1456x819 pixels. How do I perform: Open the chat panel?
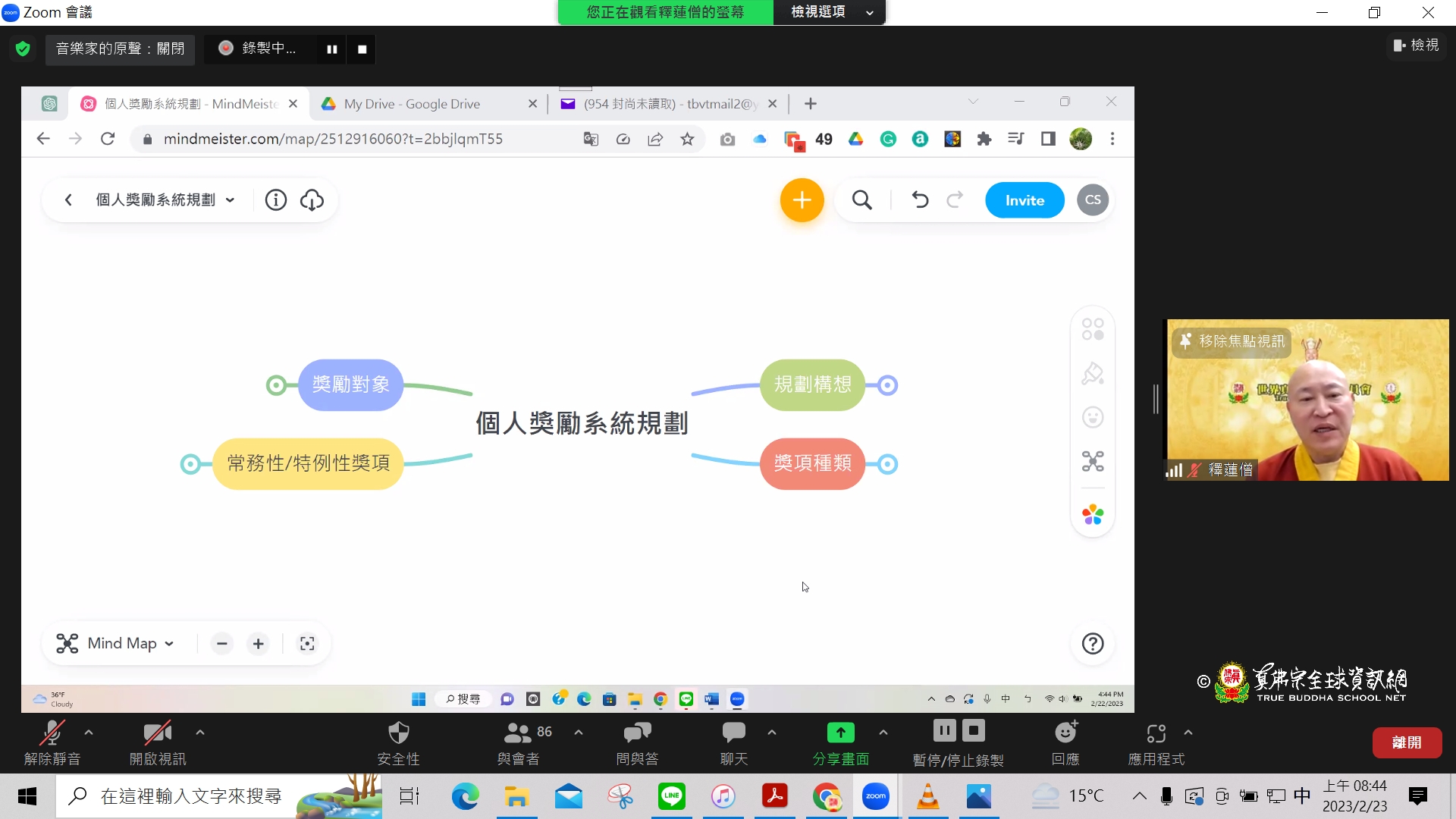[733, 733]
